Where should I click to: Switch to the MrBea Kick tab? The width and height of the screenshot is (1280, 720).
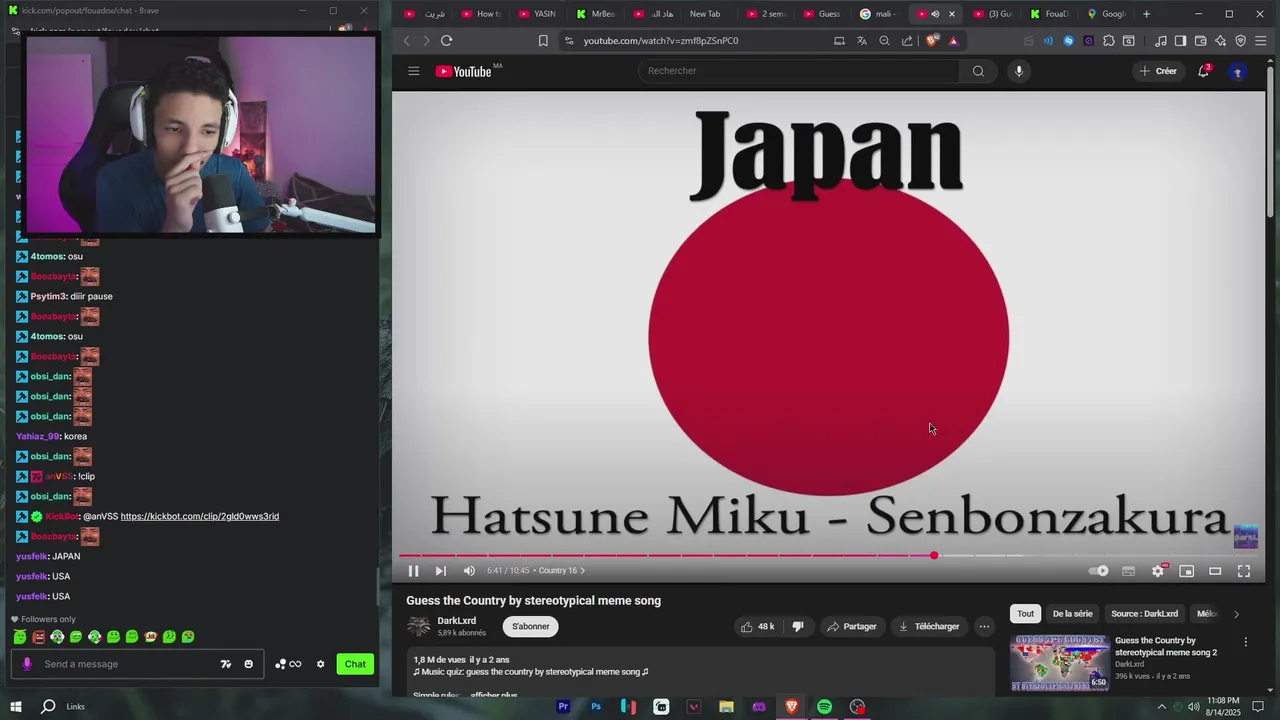594,14
